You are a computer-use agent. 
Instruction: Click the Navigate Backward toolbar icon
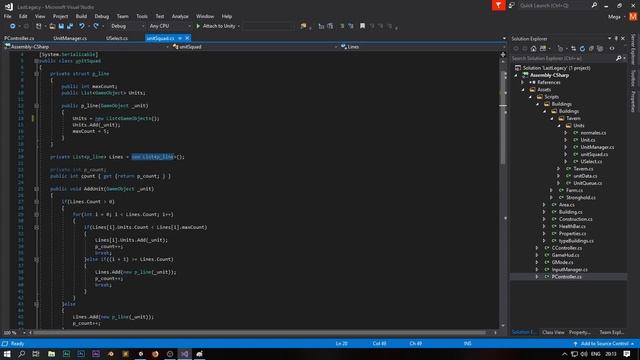pyautogui.click(x=13, y=26)
